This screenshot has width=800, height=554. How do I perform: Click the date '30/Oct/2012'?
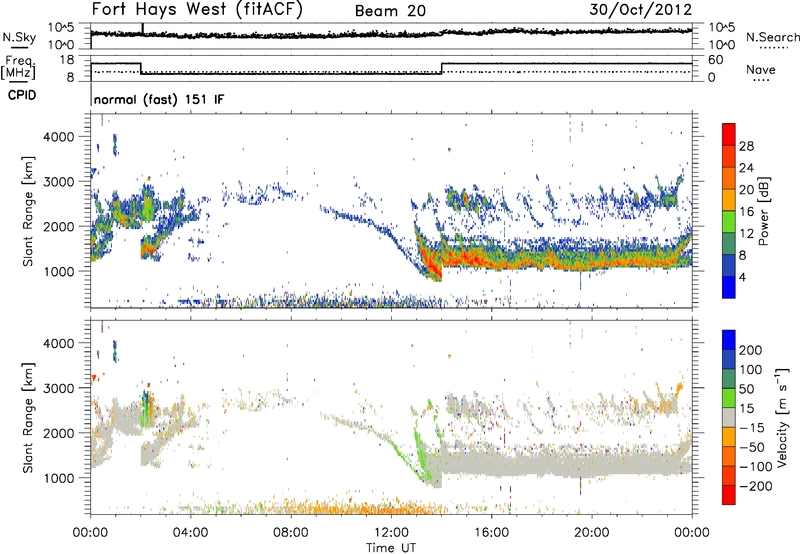[x=641, y=10]
